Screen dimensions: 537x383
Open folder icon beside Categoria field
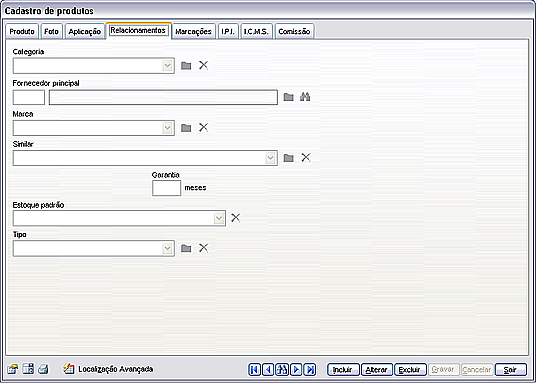[x=186, y=65]
